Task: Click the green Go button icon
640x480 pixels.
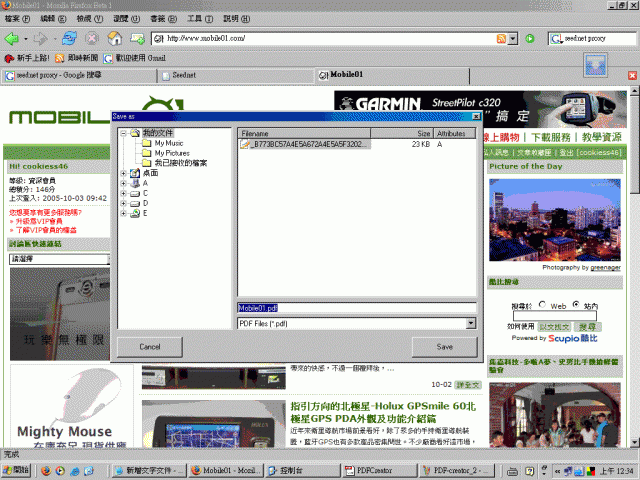Action: [530, 38]
